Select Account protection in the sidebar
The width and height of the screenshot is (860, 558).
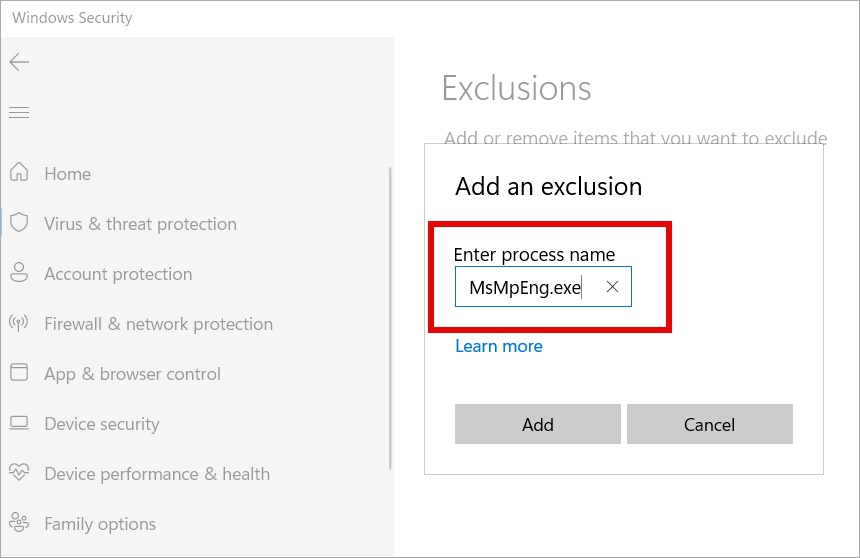(x=118, y=274)
